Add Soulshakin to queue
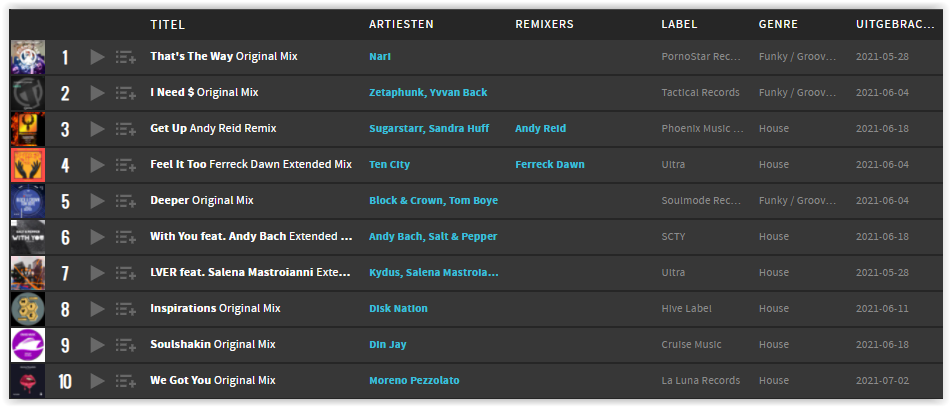Screen dimensions: 951x407 (x=126, y=345)
